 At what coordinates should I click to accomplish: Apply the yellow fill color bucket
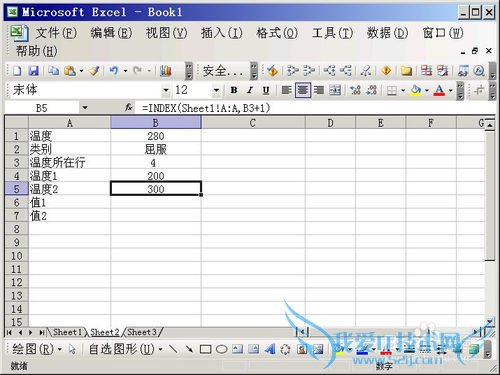pos(416,90)
